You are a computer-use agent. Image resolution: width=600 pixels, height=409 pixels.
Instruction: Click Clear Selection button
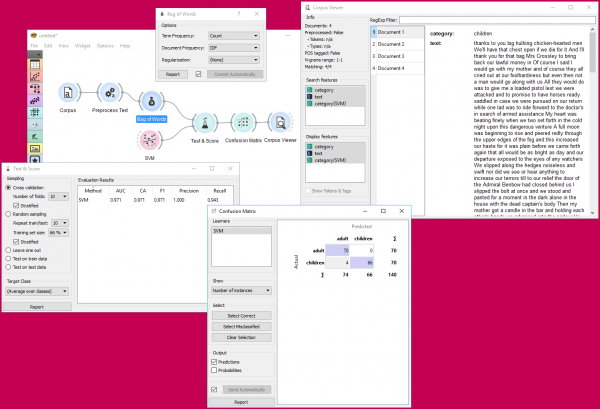tap(241, 337)
